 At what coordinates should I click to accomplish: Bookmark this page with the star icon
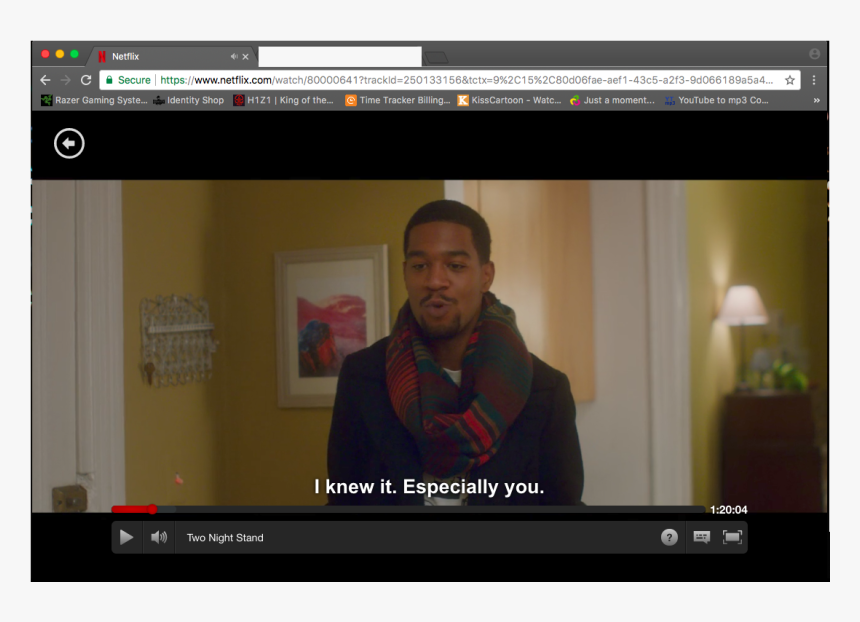click(x=790, y=80)
